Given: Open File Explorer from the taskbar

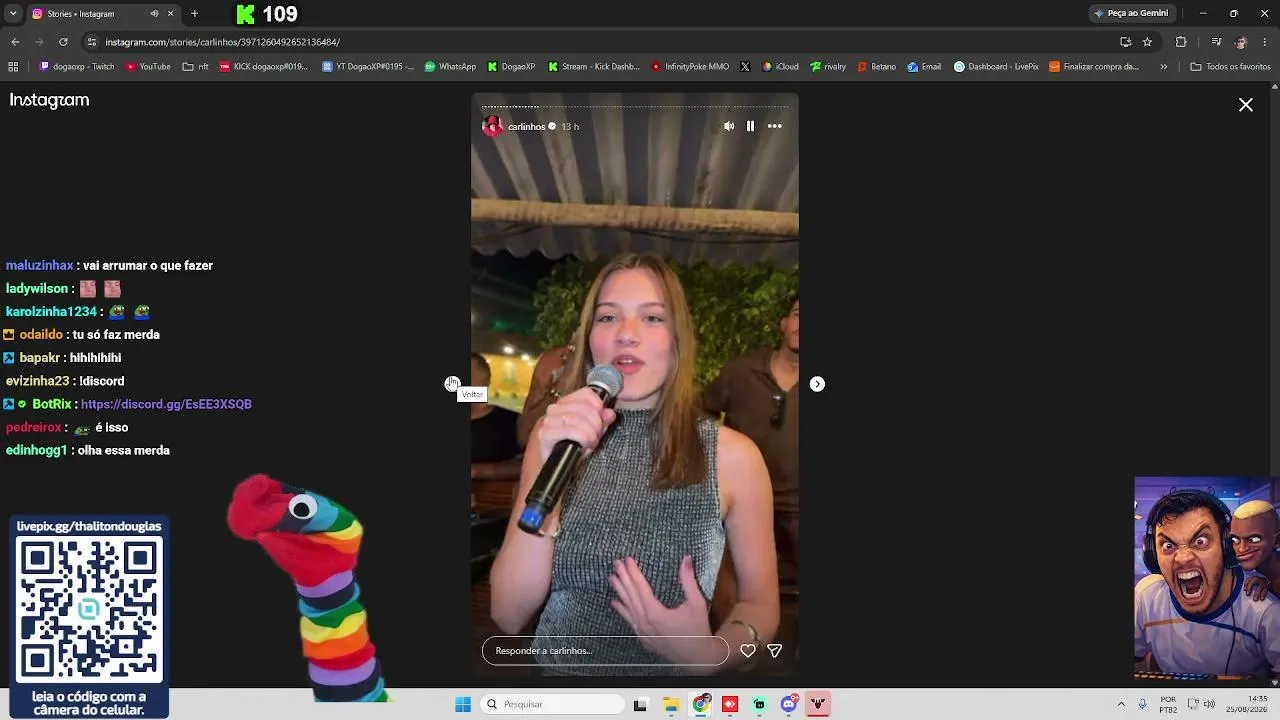Looking at the screenshot, I should click(671, 704).
